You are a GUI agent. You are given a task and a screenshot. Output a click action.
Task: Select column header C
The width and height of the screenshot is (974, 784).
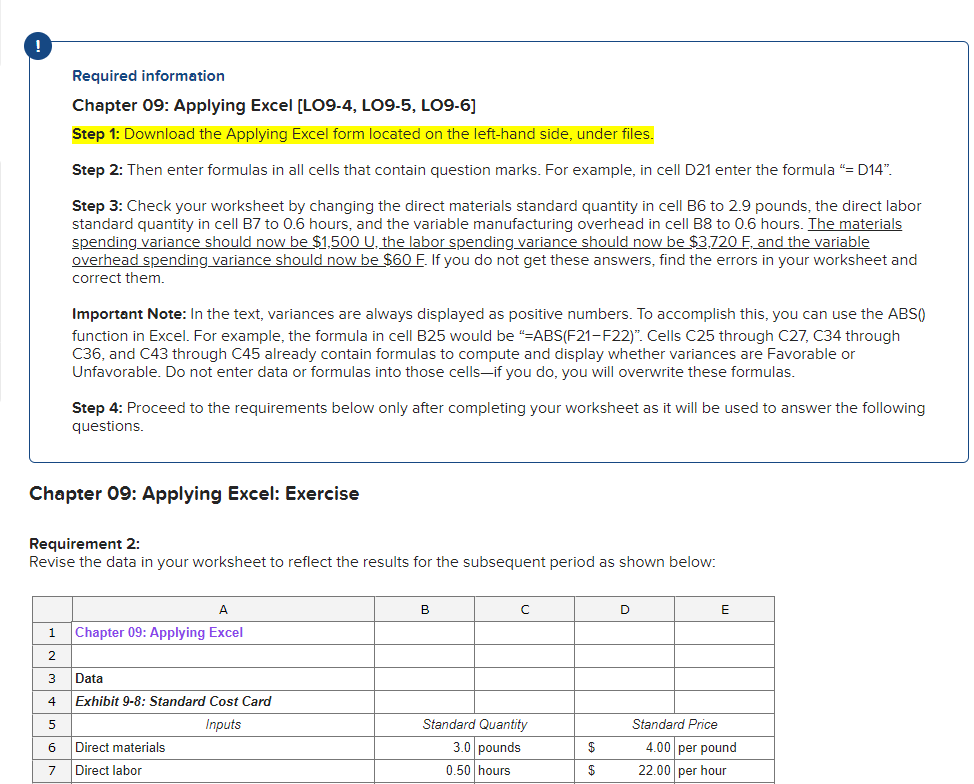pyautogui.click(x=524, y=609)
